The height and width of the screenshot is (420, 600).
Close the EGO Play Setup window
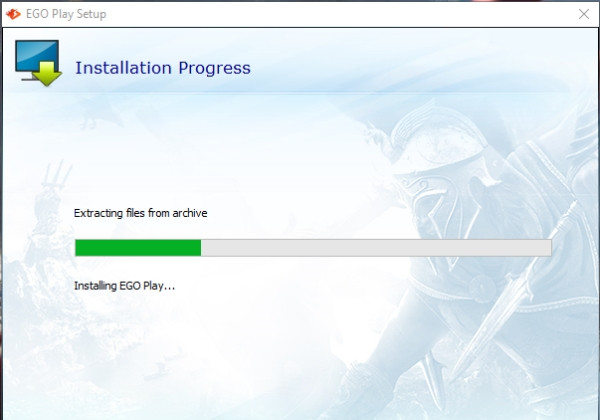pyautogui.click(x=584, y=14)
